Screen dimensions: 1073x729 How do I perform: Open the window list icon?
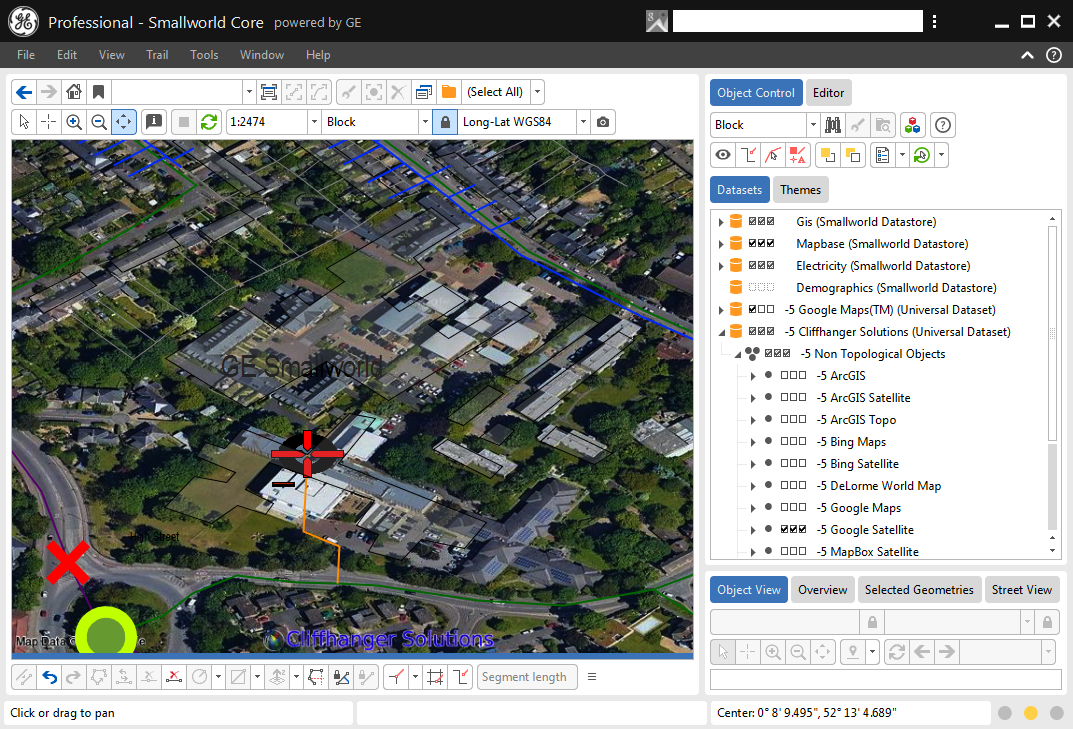[424, 92]
